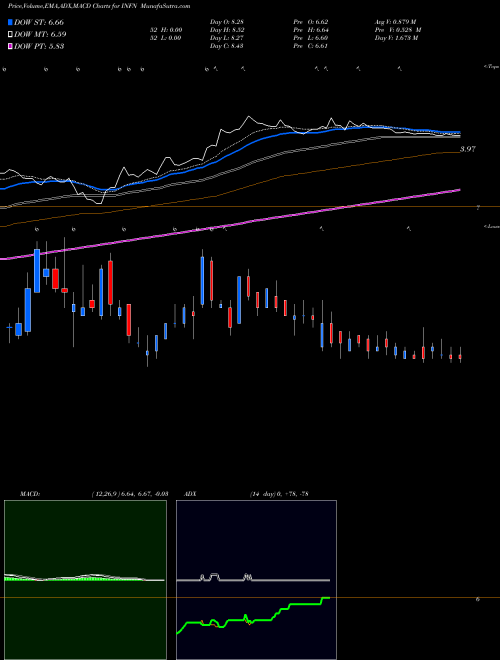Select the 'DOW MT: 6.59' legend label
This screenshot has width=500, height=660.
tap(40, 35)
